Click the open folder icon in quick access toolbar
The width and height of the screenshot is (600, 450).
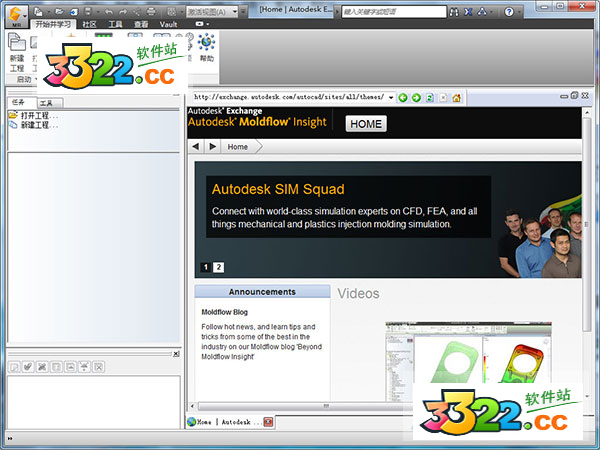click(x=59, y=12)
